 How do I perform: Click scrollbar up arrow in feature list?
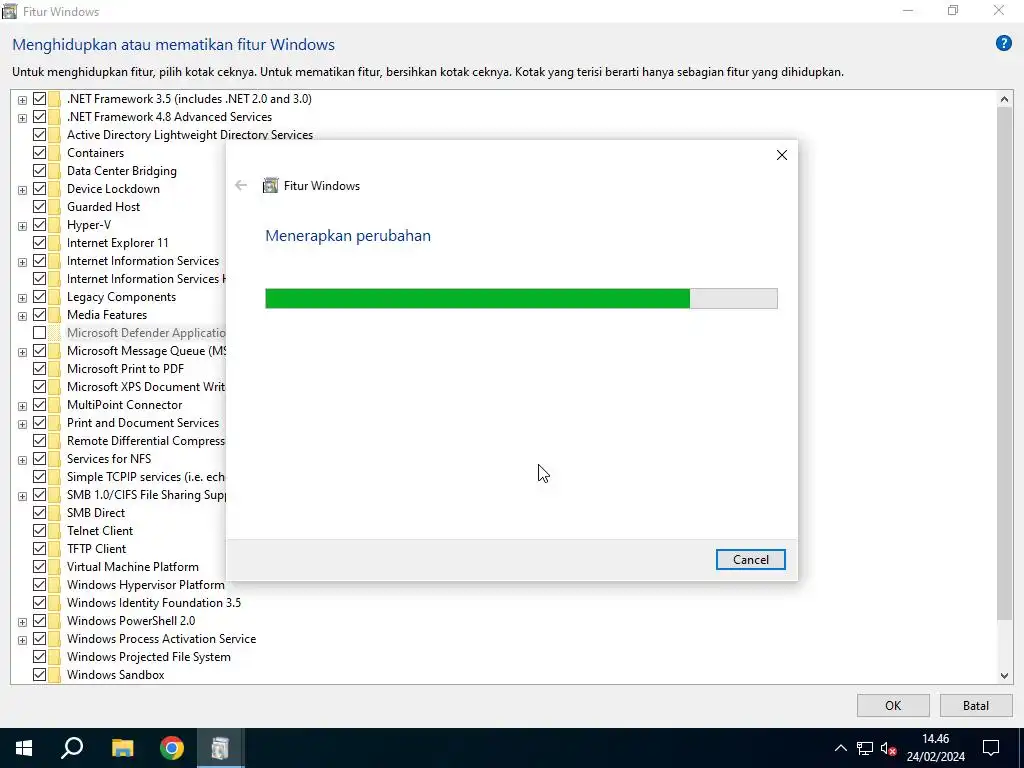pyautogui.click(x=1004, y=99)
